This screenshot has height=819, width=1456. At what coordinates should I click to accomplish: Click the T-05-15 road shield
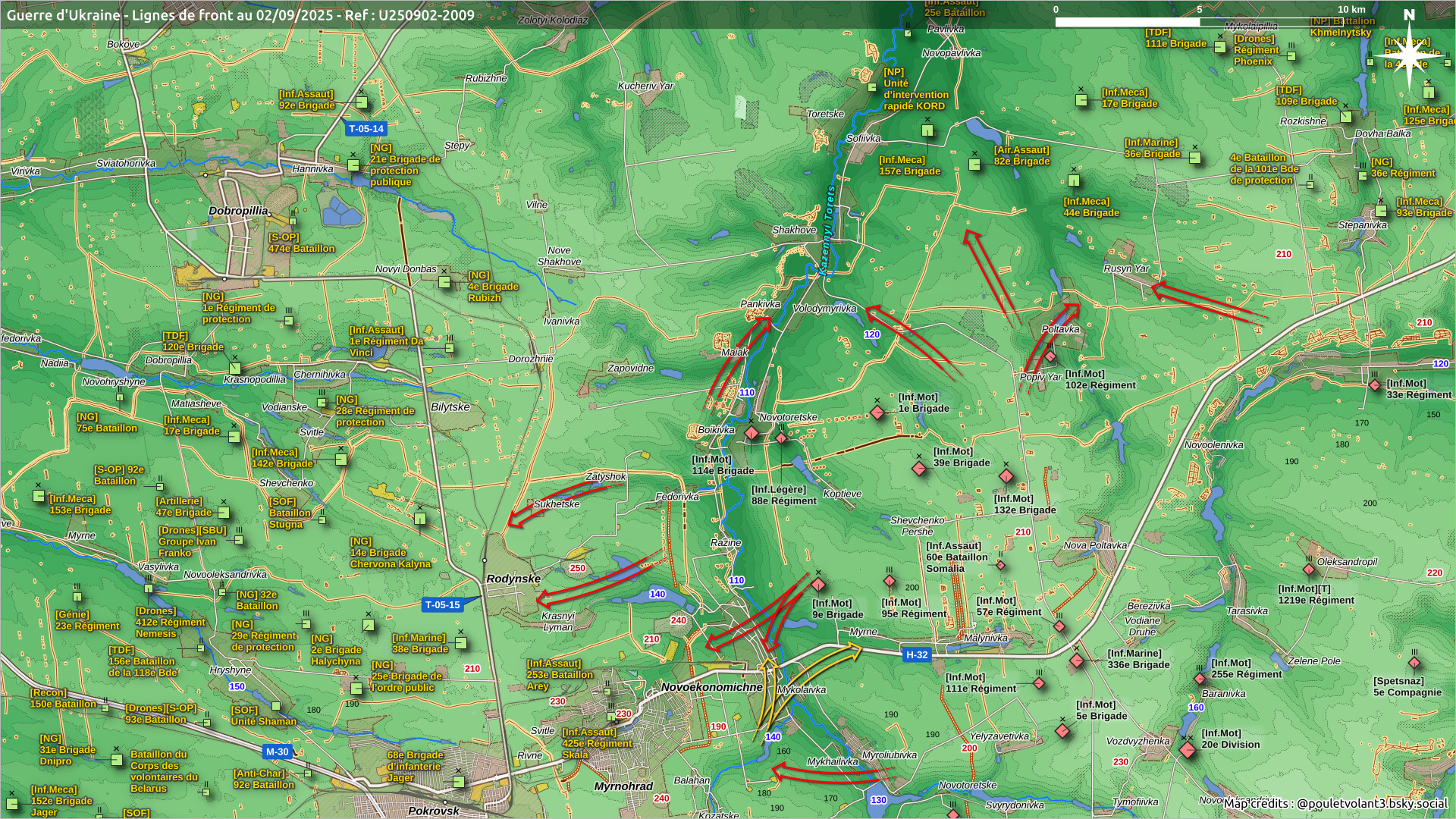coord(442,605)
